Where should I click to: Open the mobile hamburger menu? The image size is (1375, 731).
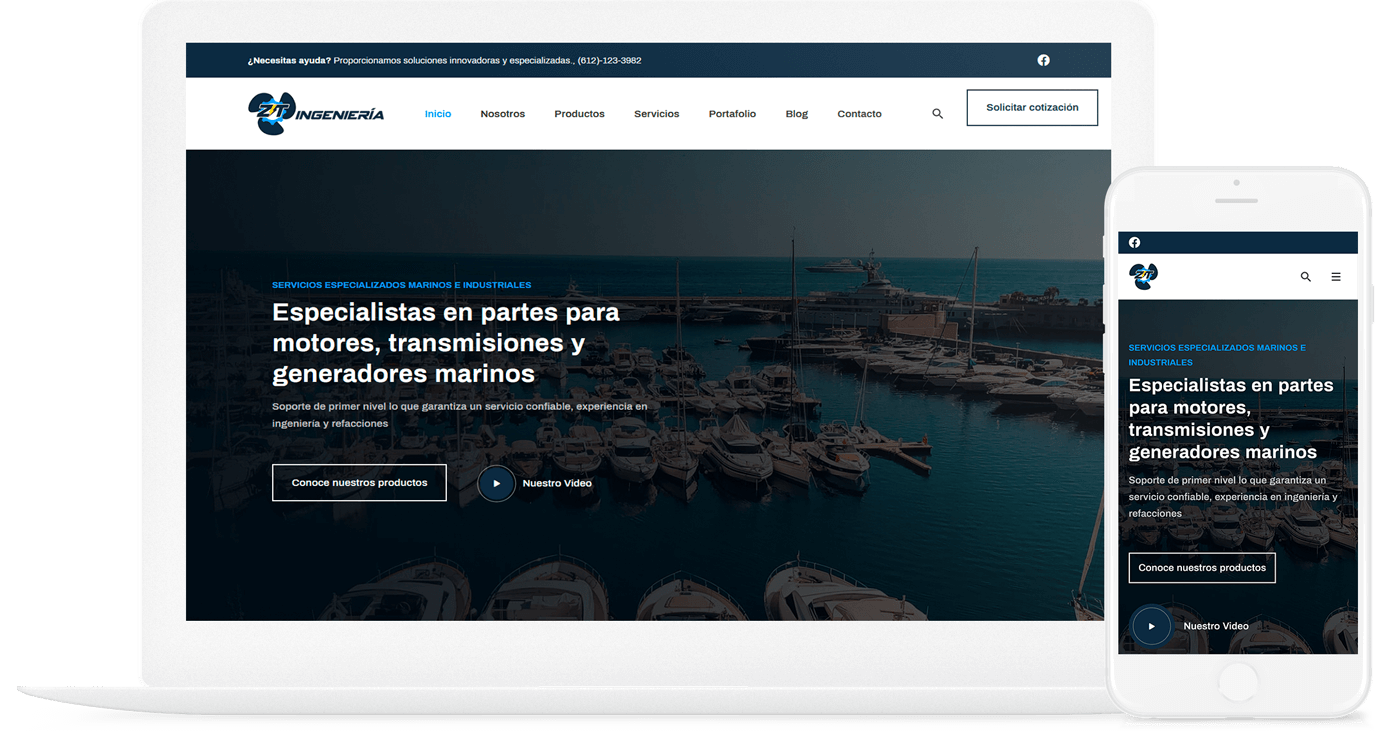pos(1336,276)
